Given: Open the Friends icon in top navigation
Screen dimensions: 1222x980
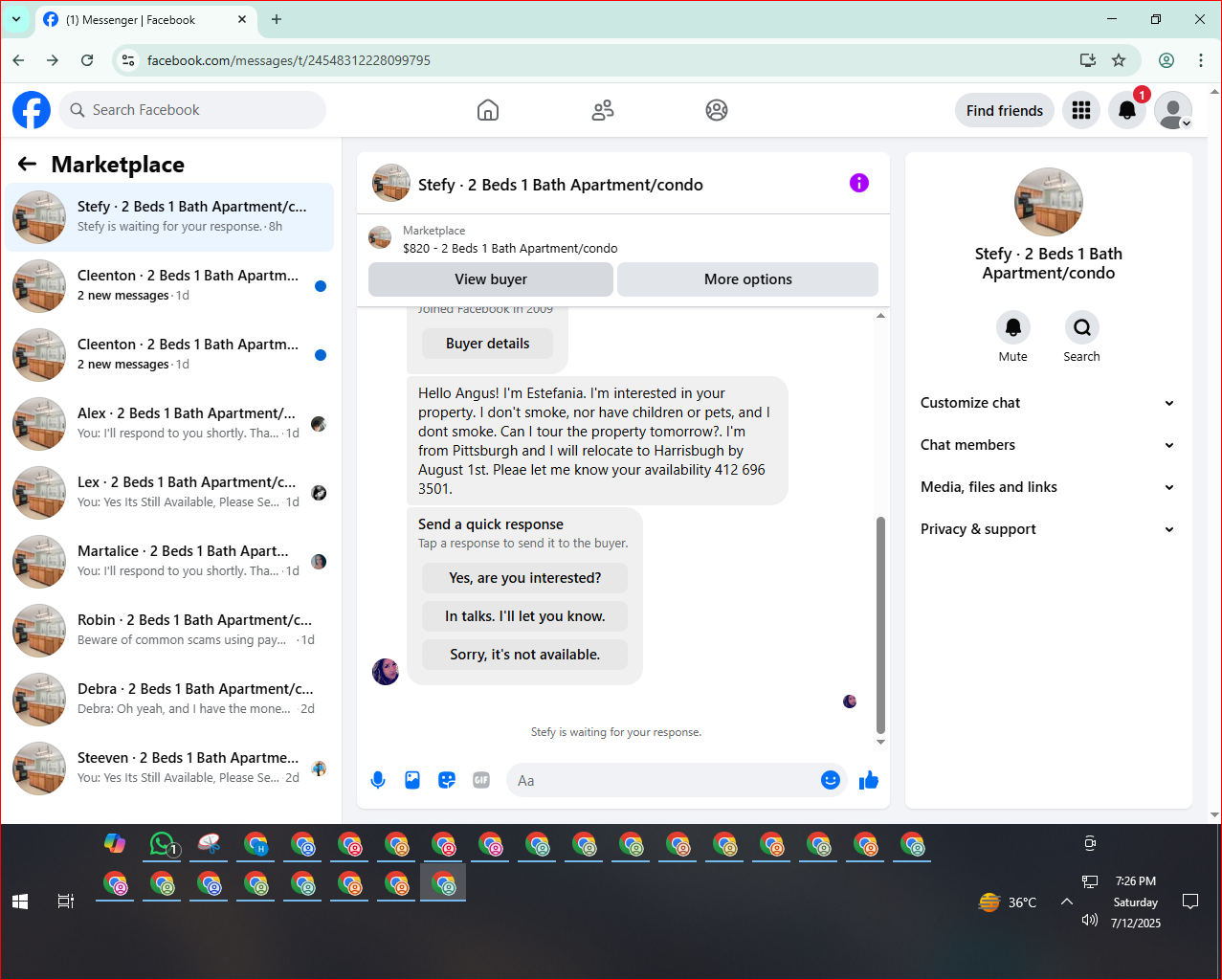Looking at the screenshot, I should (603, 110).
